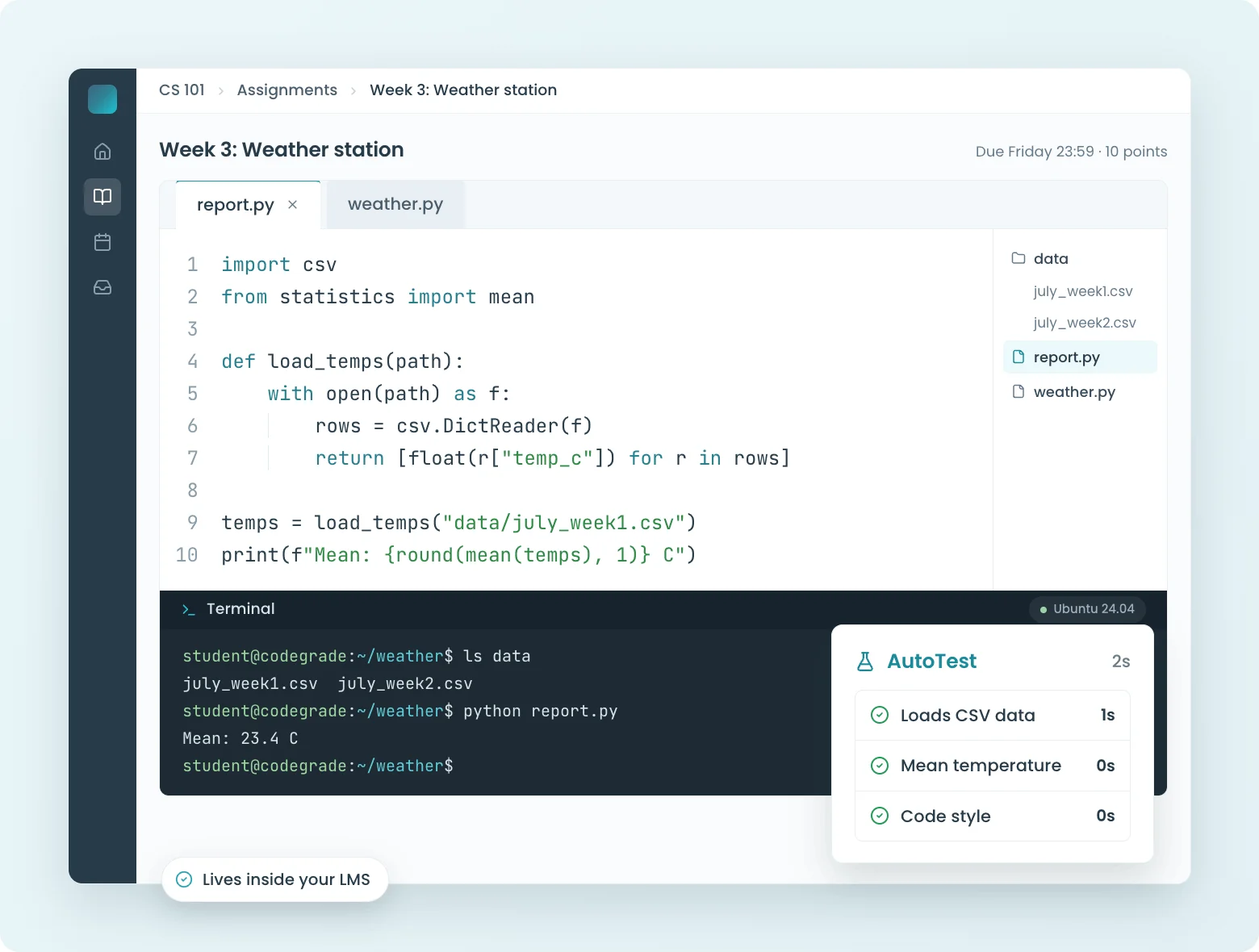1259x952 pixels.
Task: Click the check icon beside Mean temperature
Action: (x=880, y=766)
